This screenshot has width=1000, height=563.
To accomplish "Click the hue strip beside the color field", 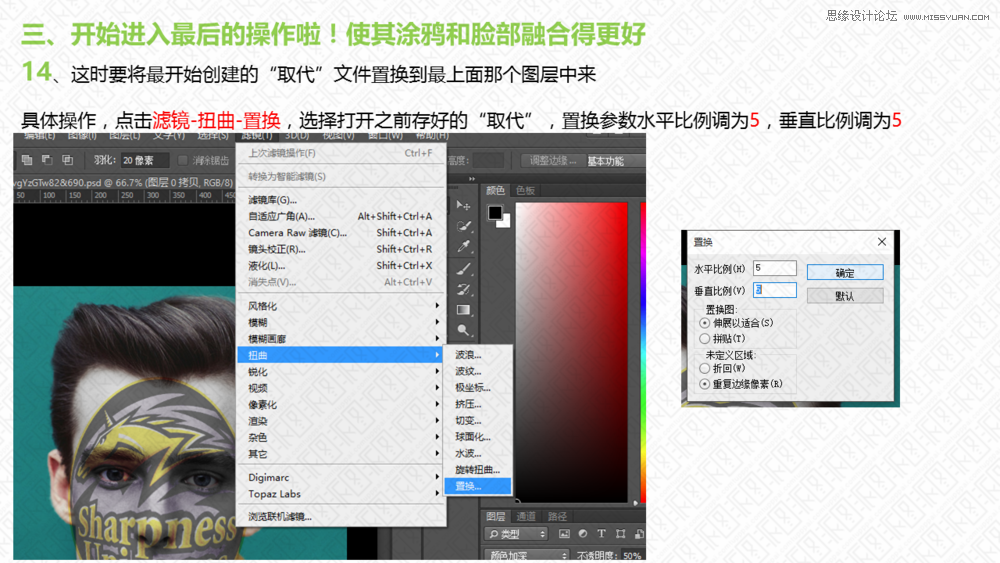I will [x=643, y=353].
